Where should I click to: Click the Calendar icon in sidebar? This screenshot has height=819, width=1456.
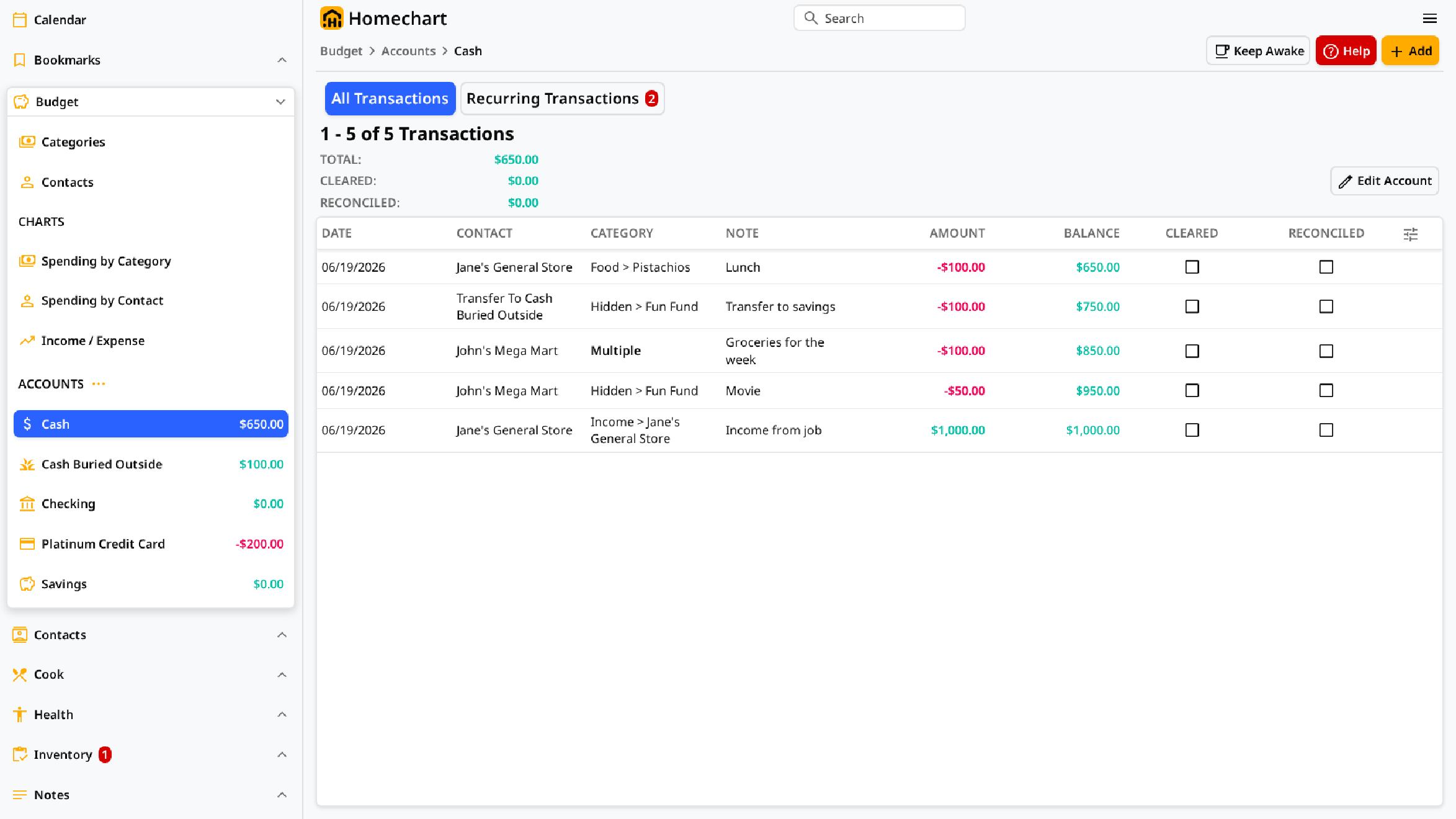(x=20, y=20)
